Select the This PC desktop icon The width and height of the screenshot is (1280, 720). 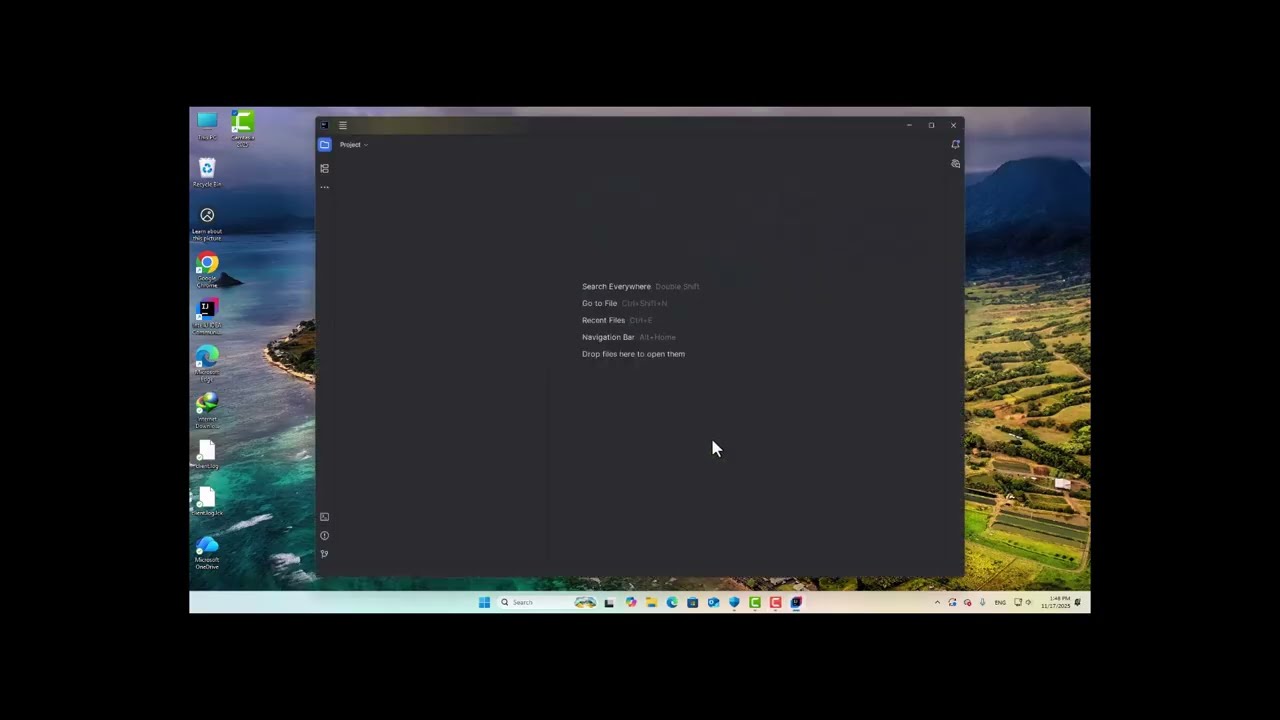tap(207, 126)
